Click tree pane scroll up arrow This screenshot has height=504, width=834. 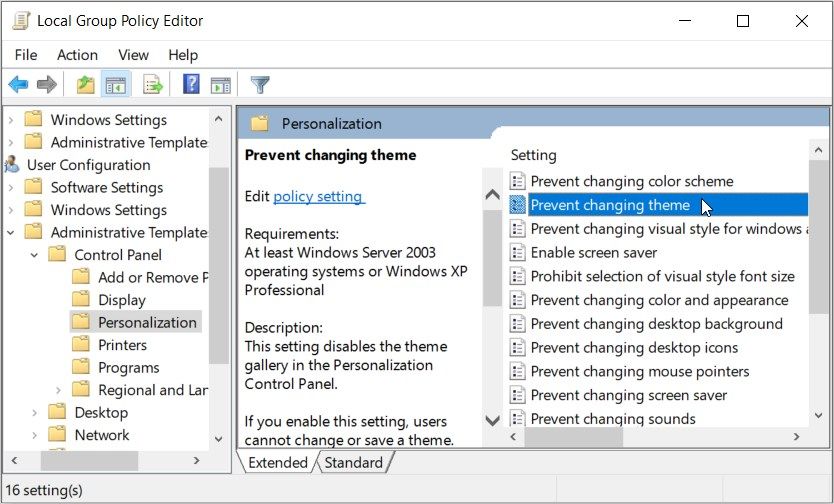pyautogui.click(x=219, y=119)
